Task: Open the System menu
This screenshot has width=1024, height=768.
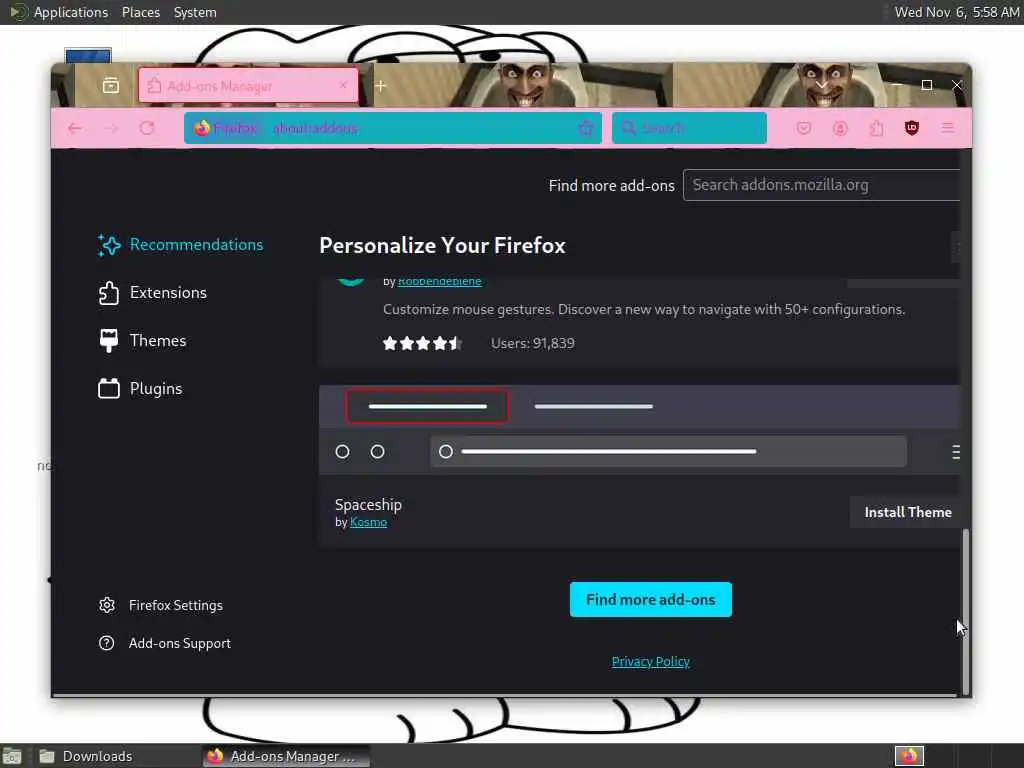Action: point(195,12)
